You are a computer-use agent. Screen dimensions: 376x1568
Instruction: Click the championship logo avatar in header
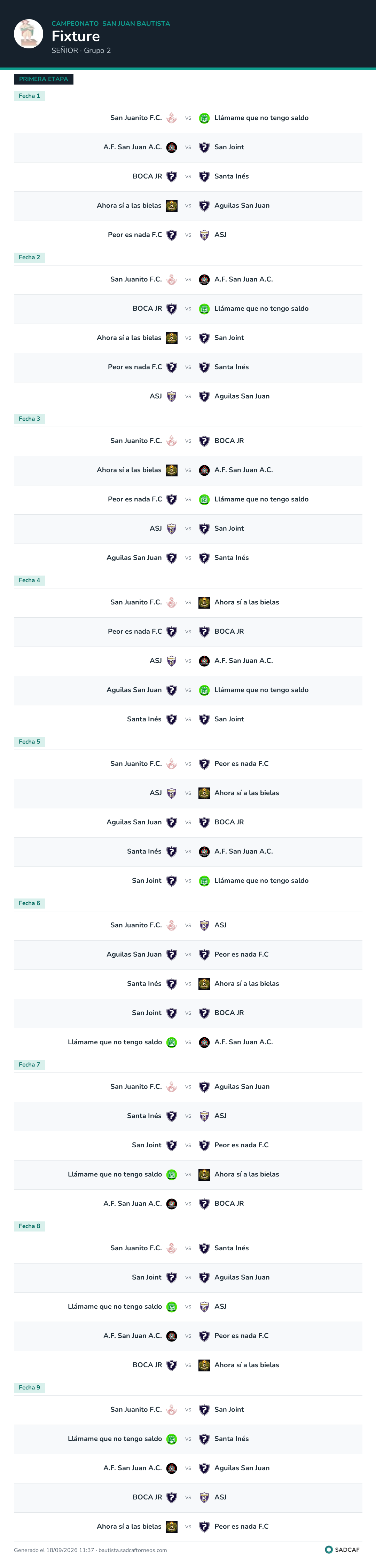tap(29, 33)
